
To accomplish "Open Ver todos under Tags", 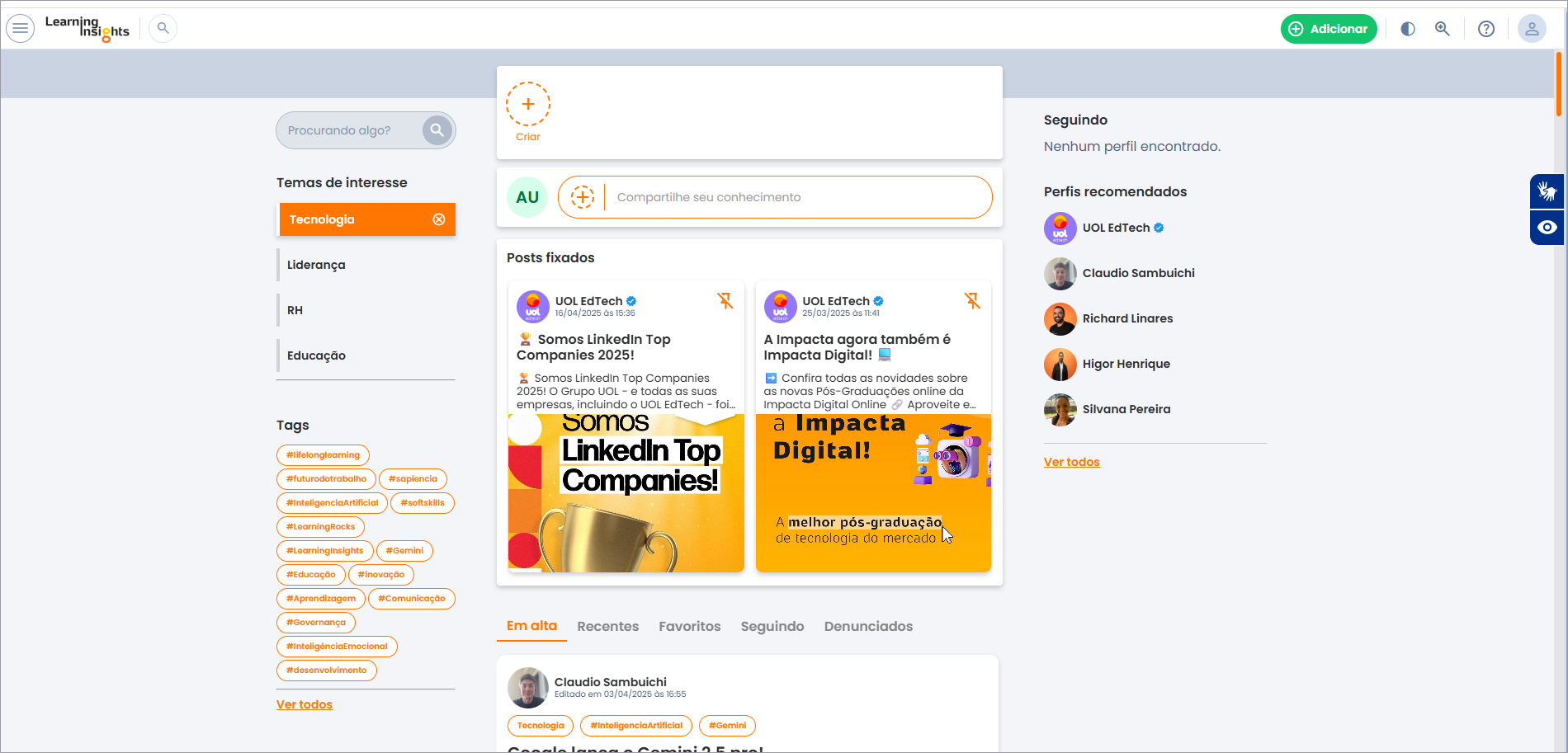I will click(305, 704).
